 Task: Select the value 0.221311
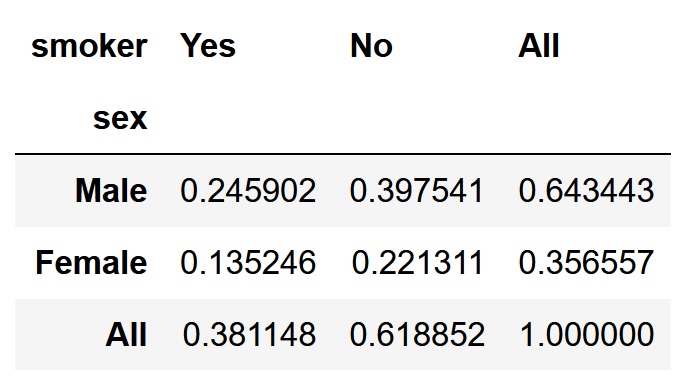point(417,263)
